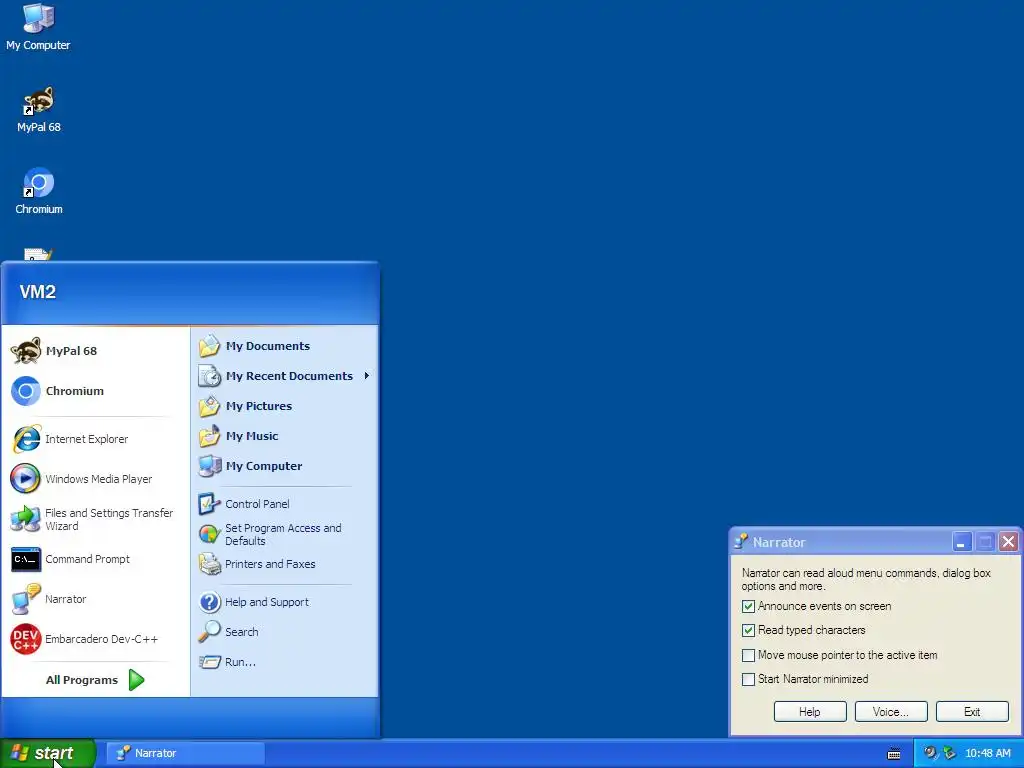Open the Printers and Faxes icon
The image size is (1024, 768).
click(x=210, y=564)
